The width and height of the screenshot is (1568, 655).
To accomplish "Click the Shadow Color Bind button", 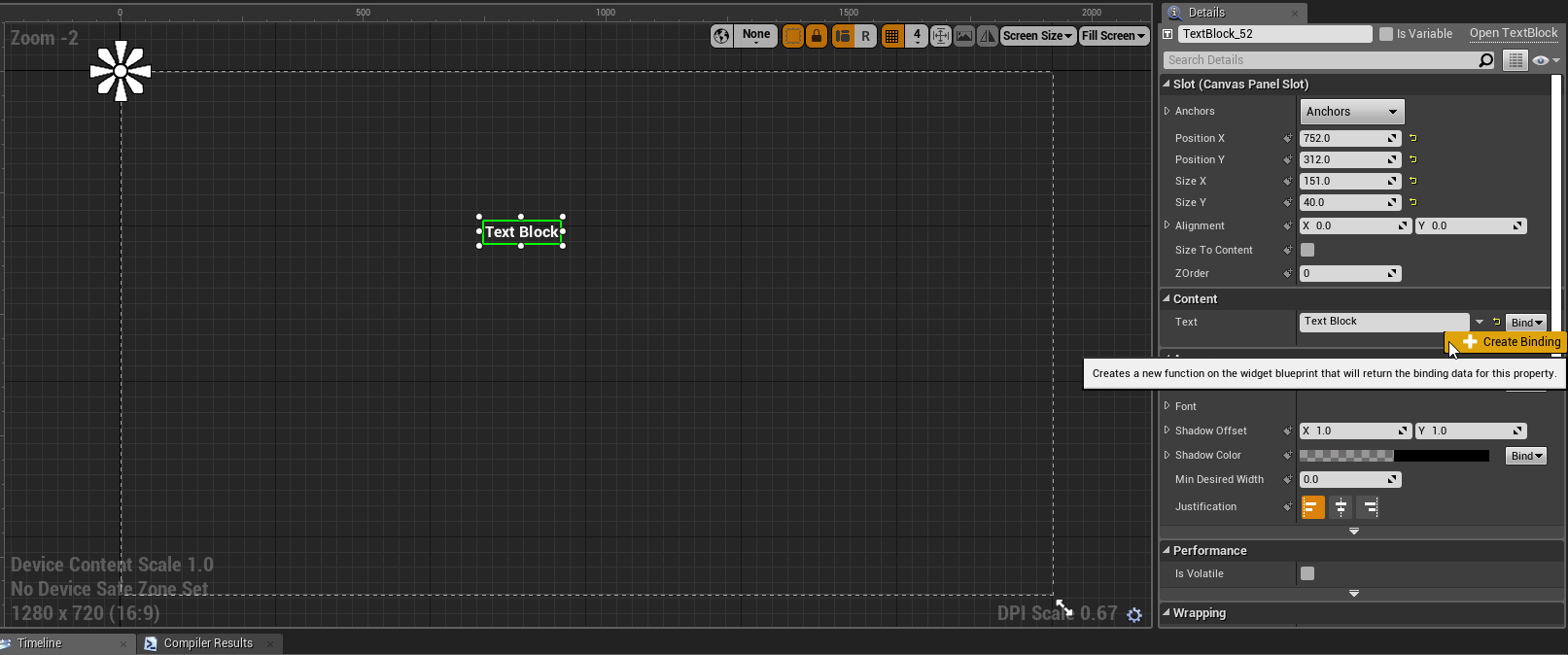I will 1526,456.
